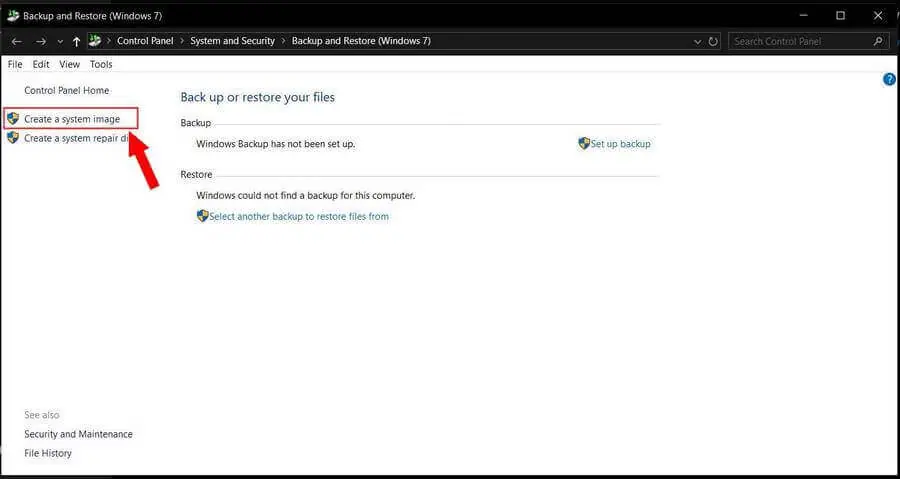Click the search magnifier icon

[878, 41]
